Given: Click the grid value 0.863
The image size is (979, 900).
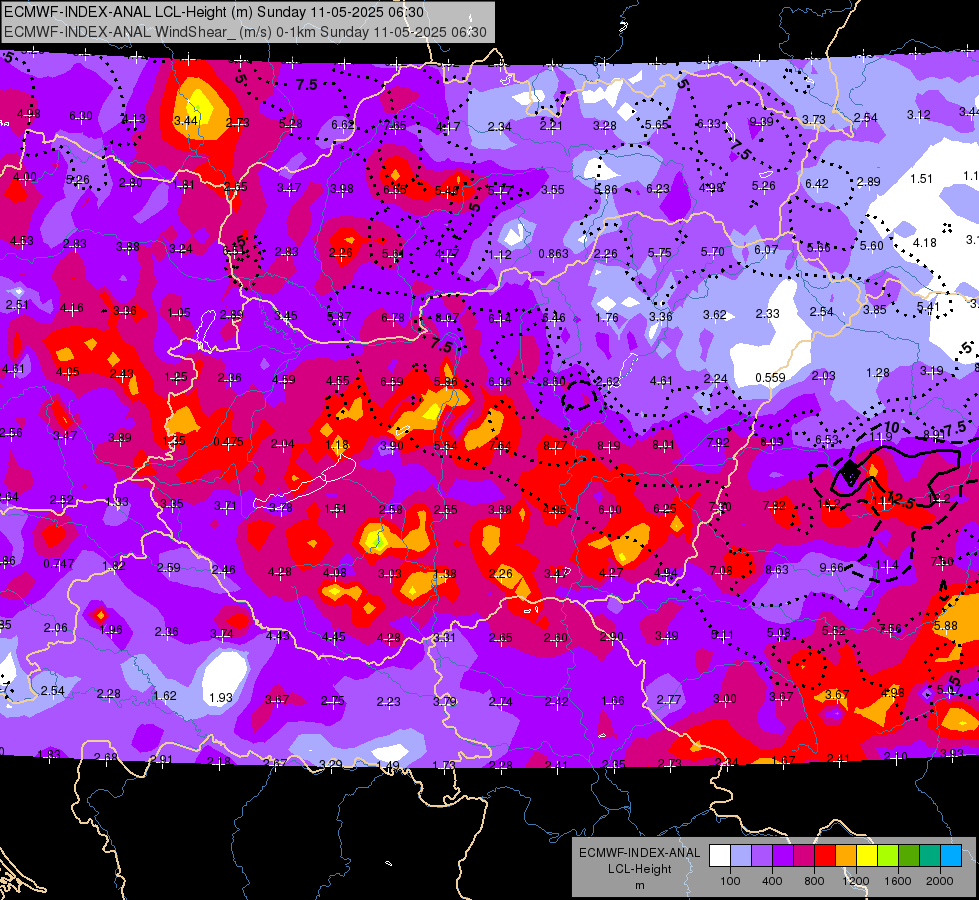Looking at the screenshot, I should [553, 254].
